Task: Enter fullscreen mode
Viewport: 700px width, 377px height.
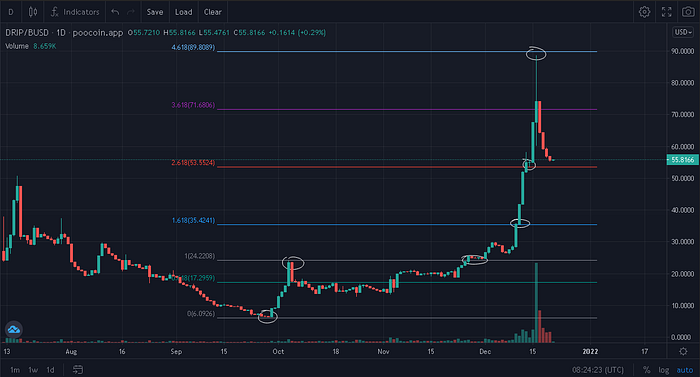Action: coord(667,12)
